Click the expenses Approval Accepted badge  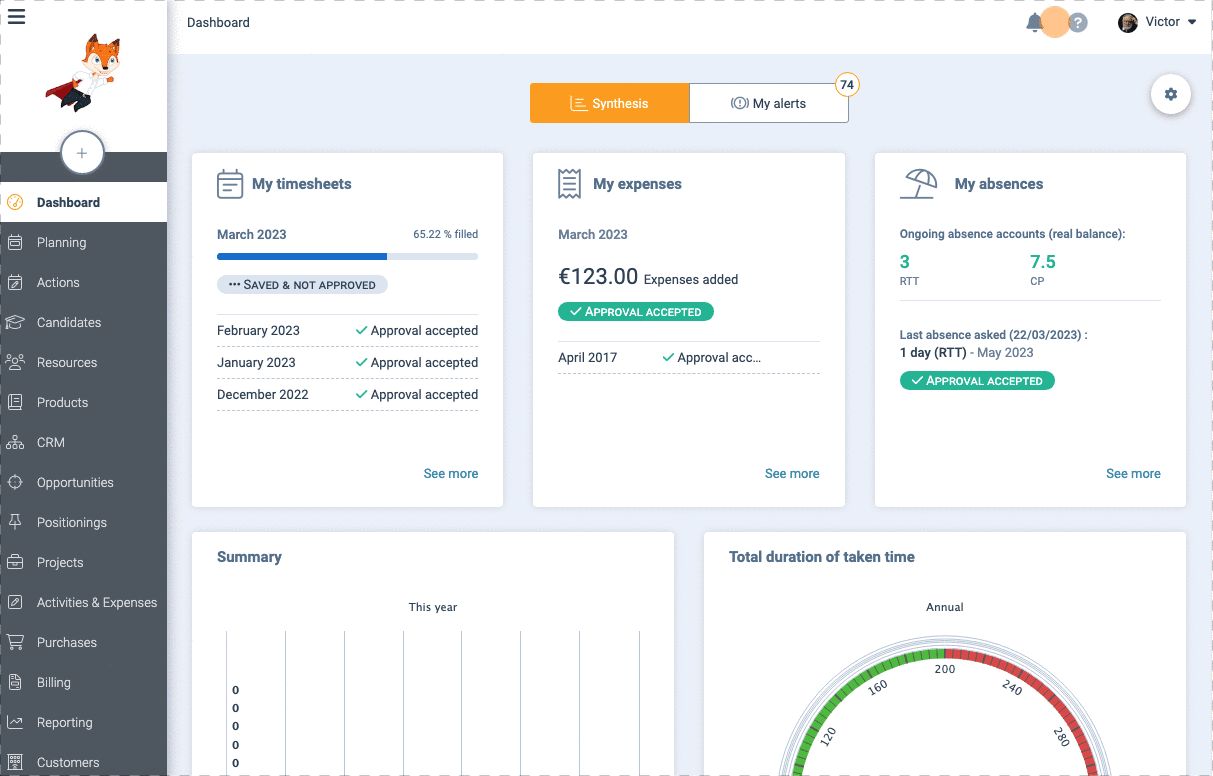click(636, 312)
